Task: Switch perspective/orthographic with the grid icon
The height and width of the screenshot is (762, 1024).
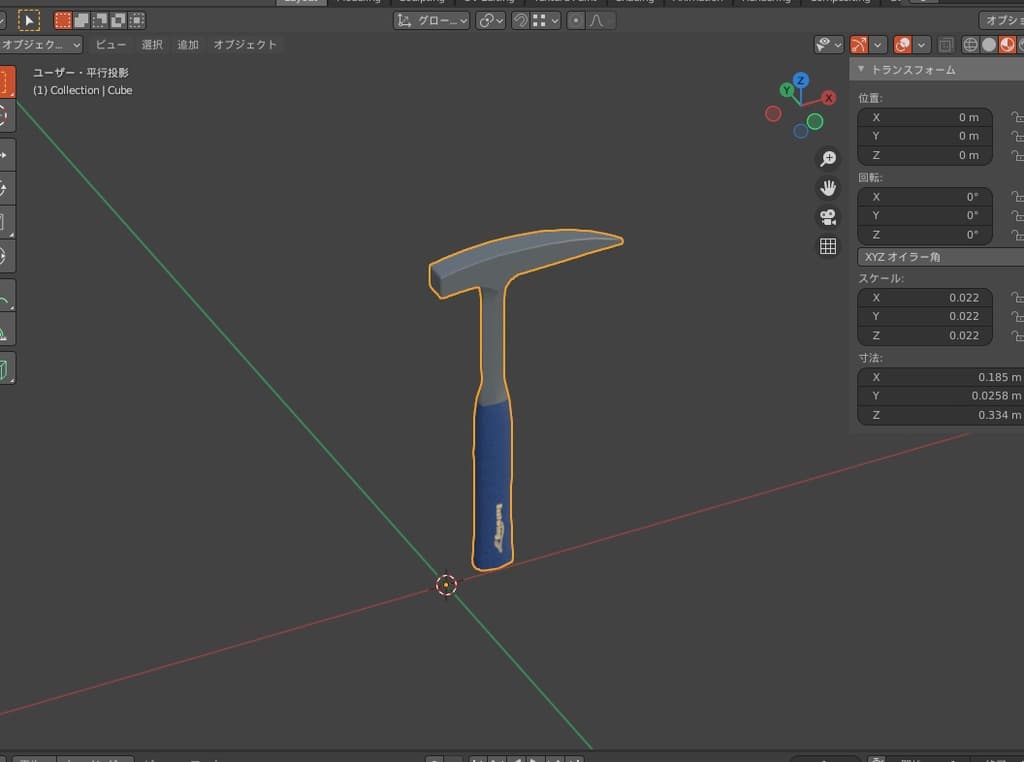Action: (x=828, y=246)
